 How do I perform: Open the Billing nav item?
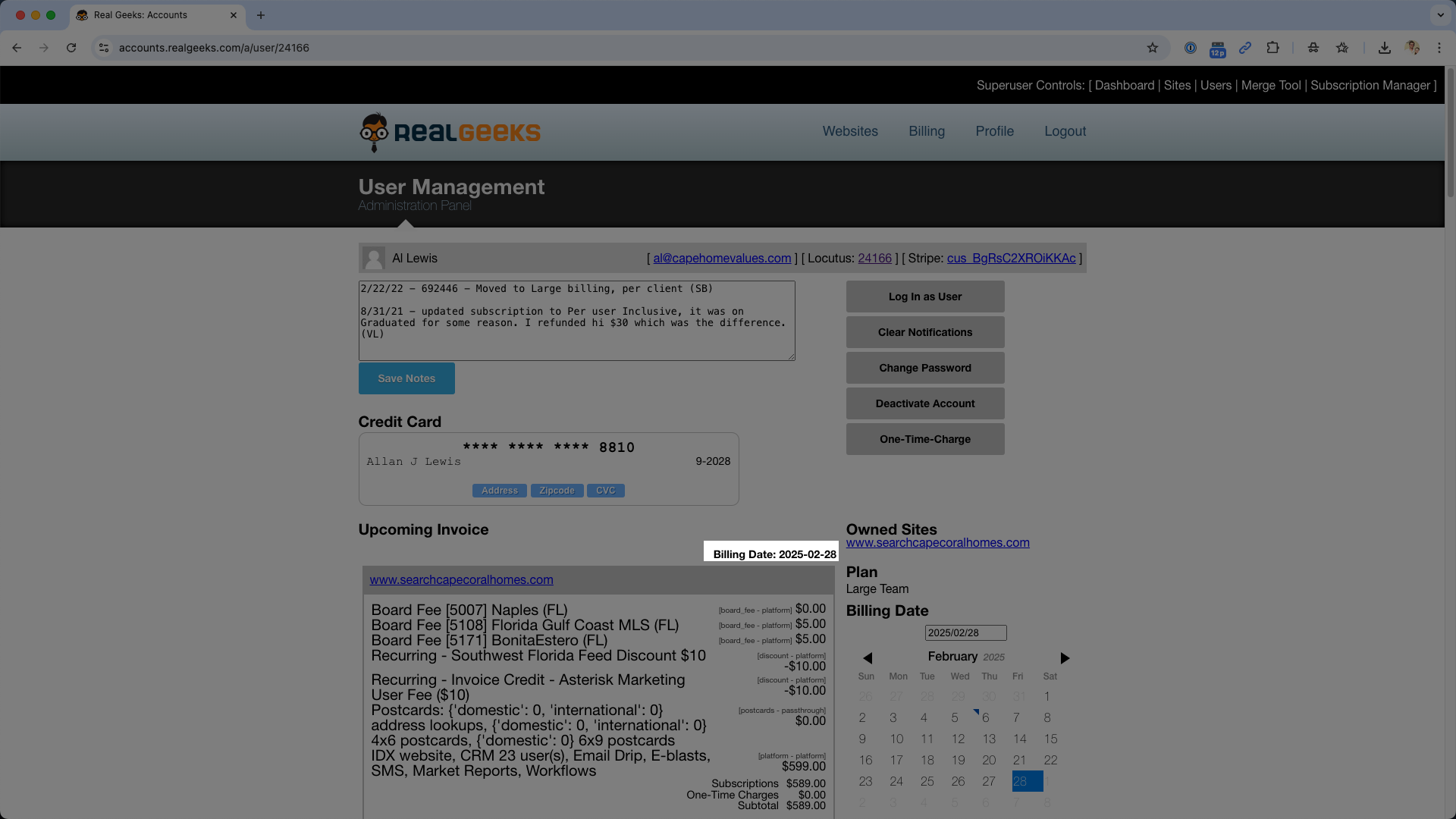point(927,131)
